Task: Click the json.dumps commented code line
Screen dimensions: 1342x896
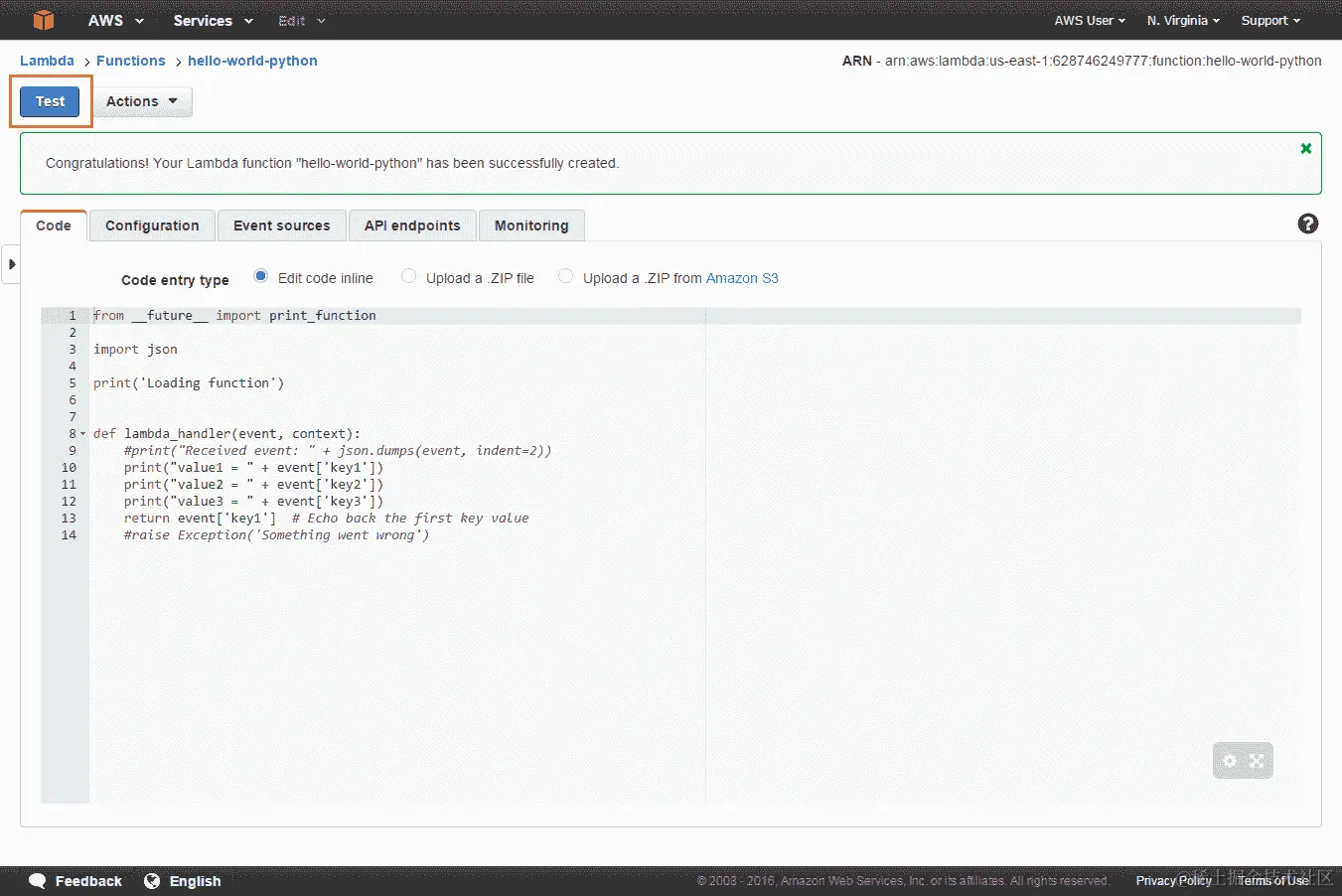Action: (338, 451)
